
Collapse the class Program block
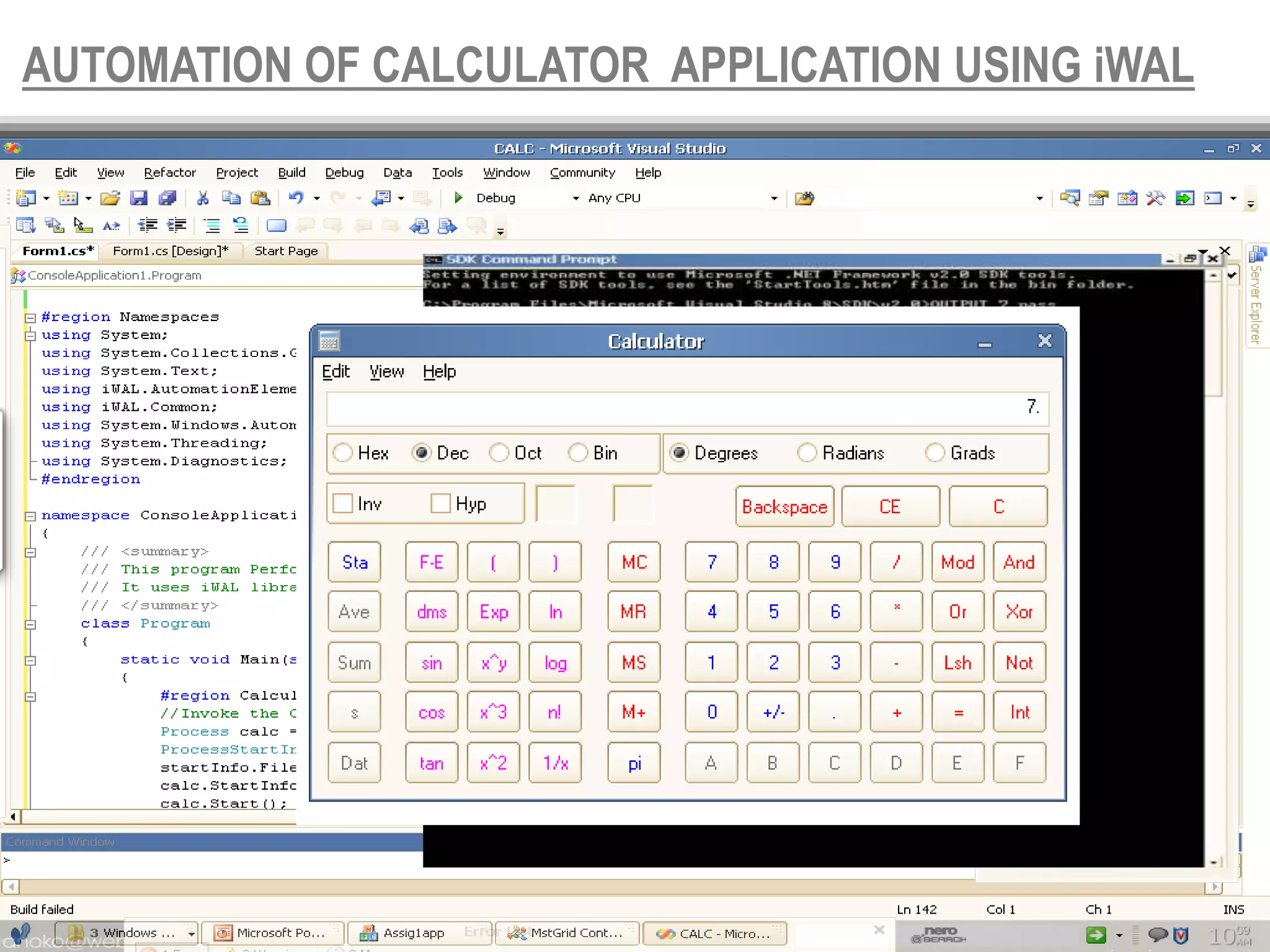30,625
